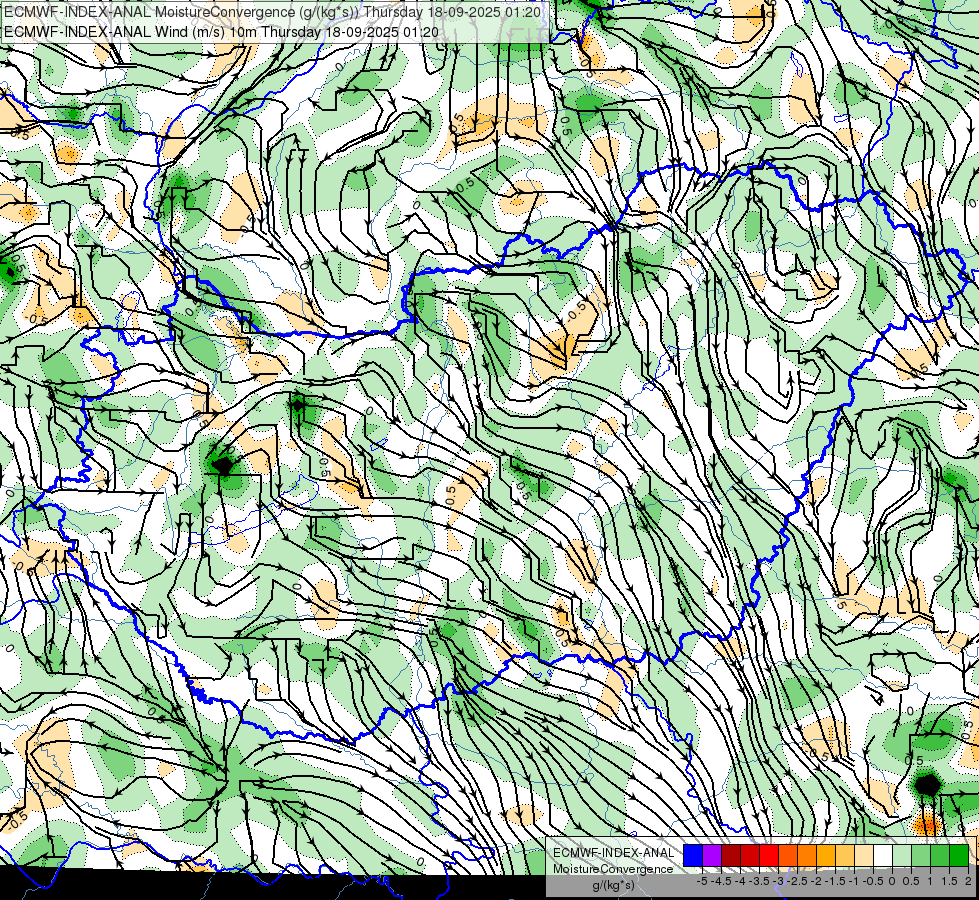Click the purple legend swatch
This screenshot has height=900, width=979.
(x=712, y=856)
